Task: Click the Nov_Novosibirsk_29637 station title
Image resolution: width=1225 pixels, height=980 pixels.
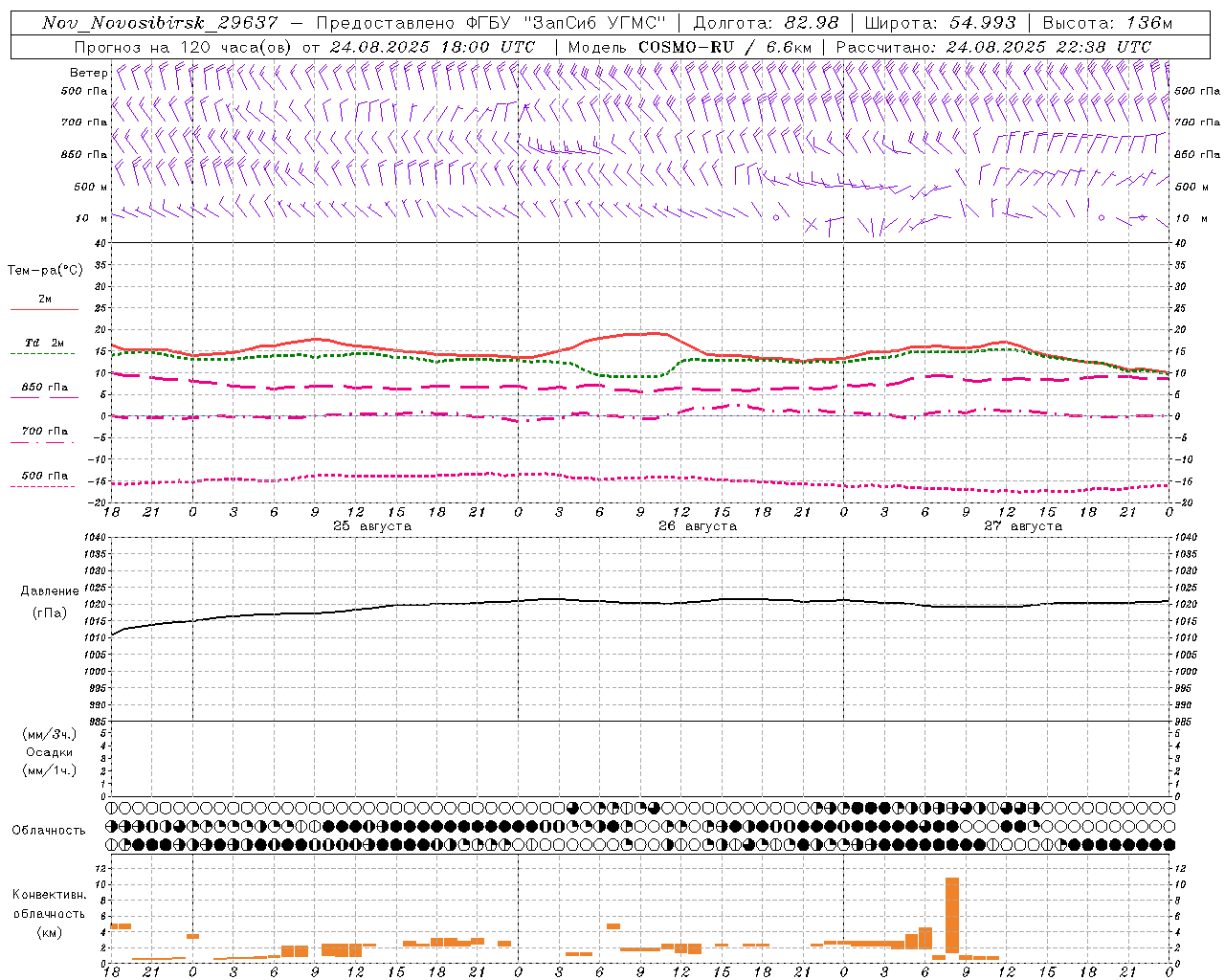Action: click(160, 23)
